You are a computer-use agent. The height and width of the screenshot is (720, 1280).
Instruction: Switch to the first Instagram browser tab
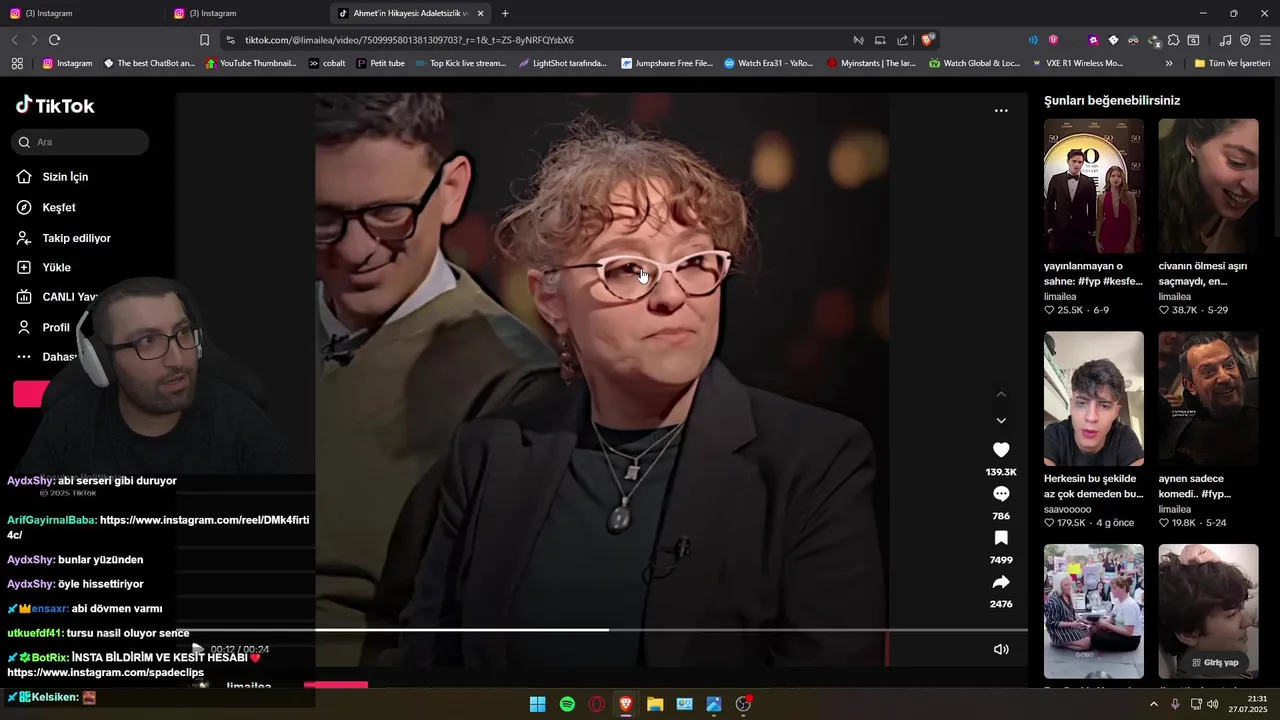click(x=80, y=13)
